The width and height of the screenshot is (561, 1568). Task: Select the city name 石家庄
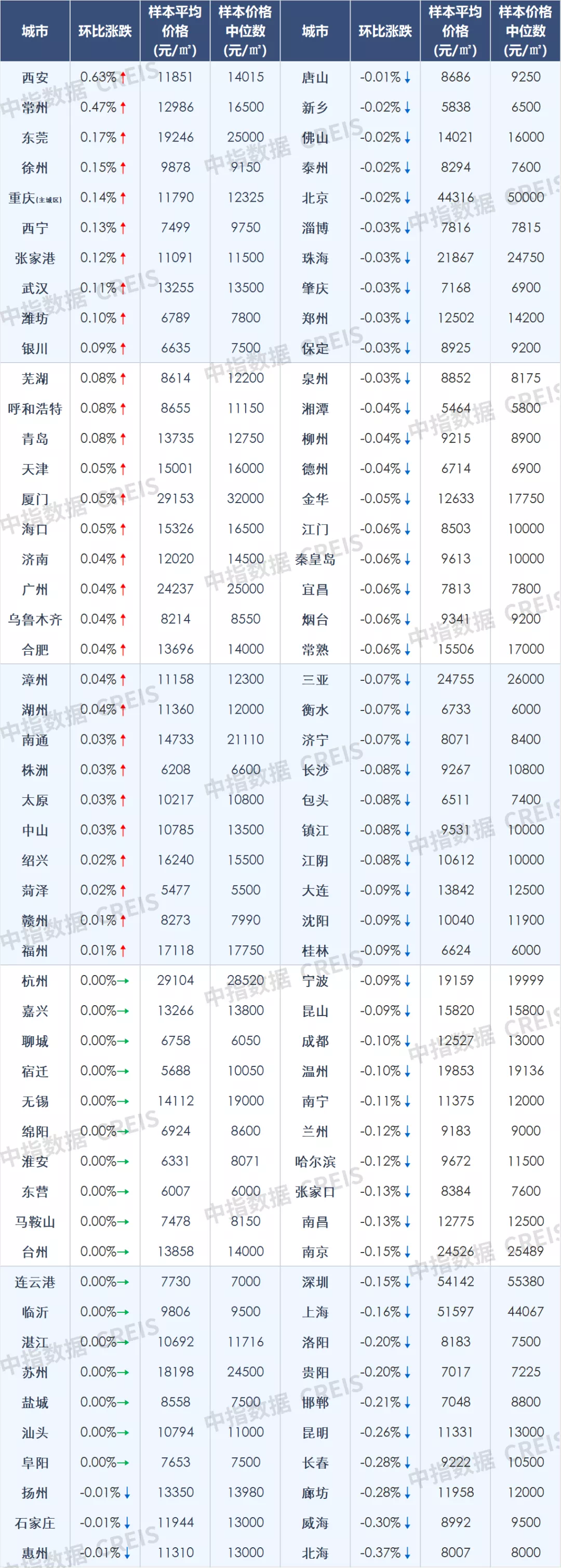(x=35, y=1524)
